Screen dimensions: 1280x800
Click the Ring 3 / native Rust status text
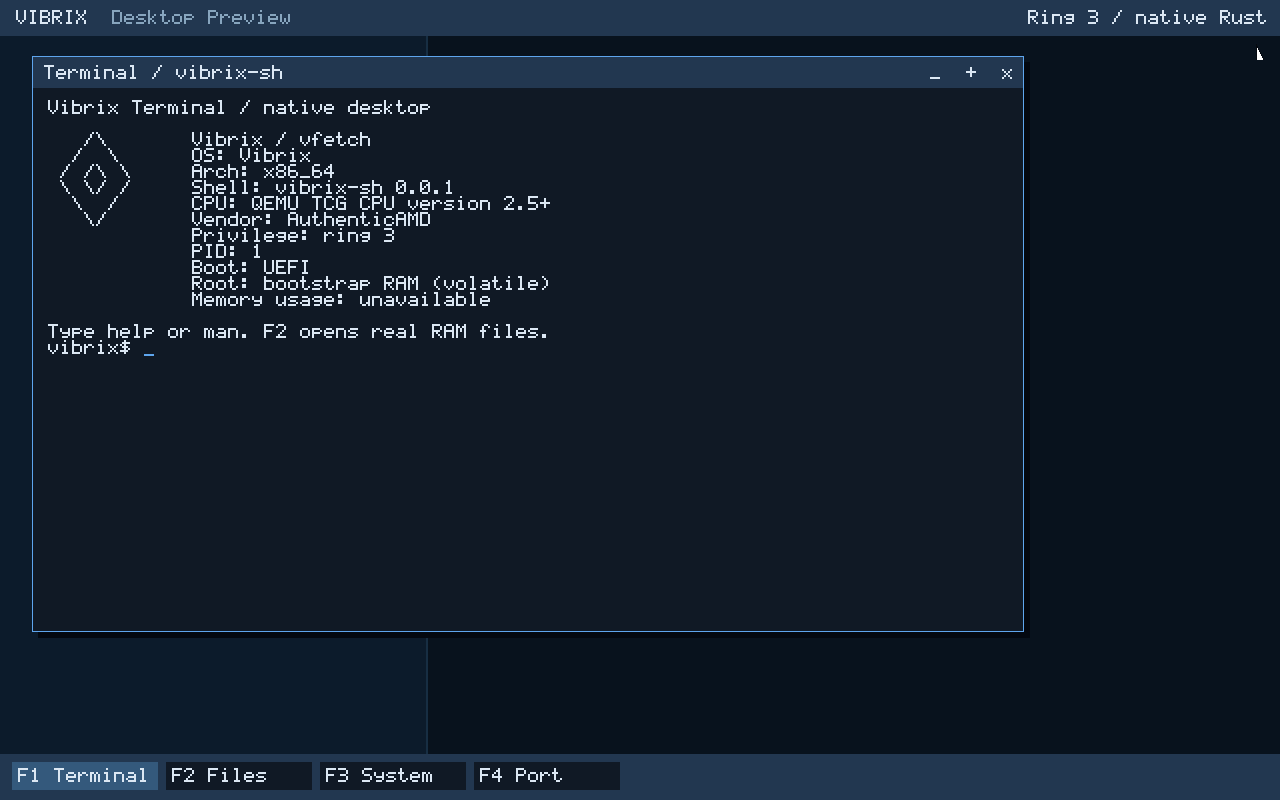coord(1146,17)
